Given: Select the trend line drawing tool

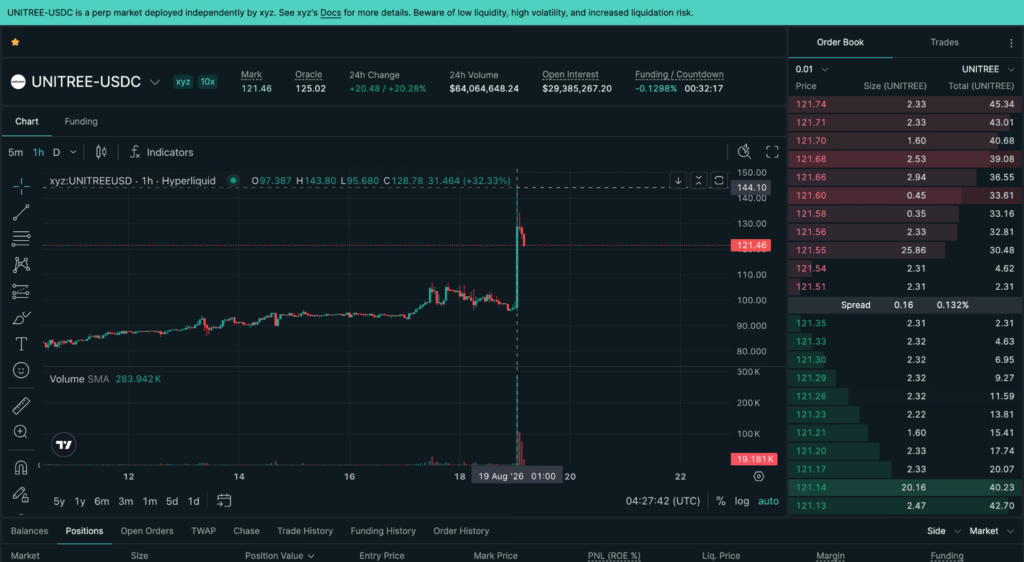Looking at the screenshot, I should coord(21,212).
